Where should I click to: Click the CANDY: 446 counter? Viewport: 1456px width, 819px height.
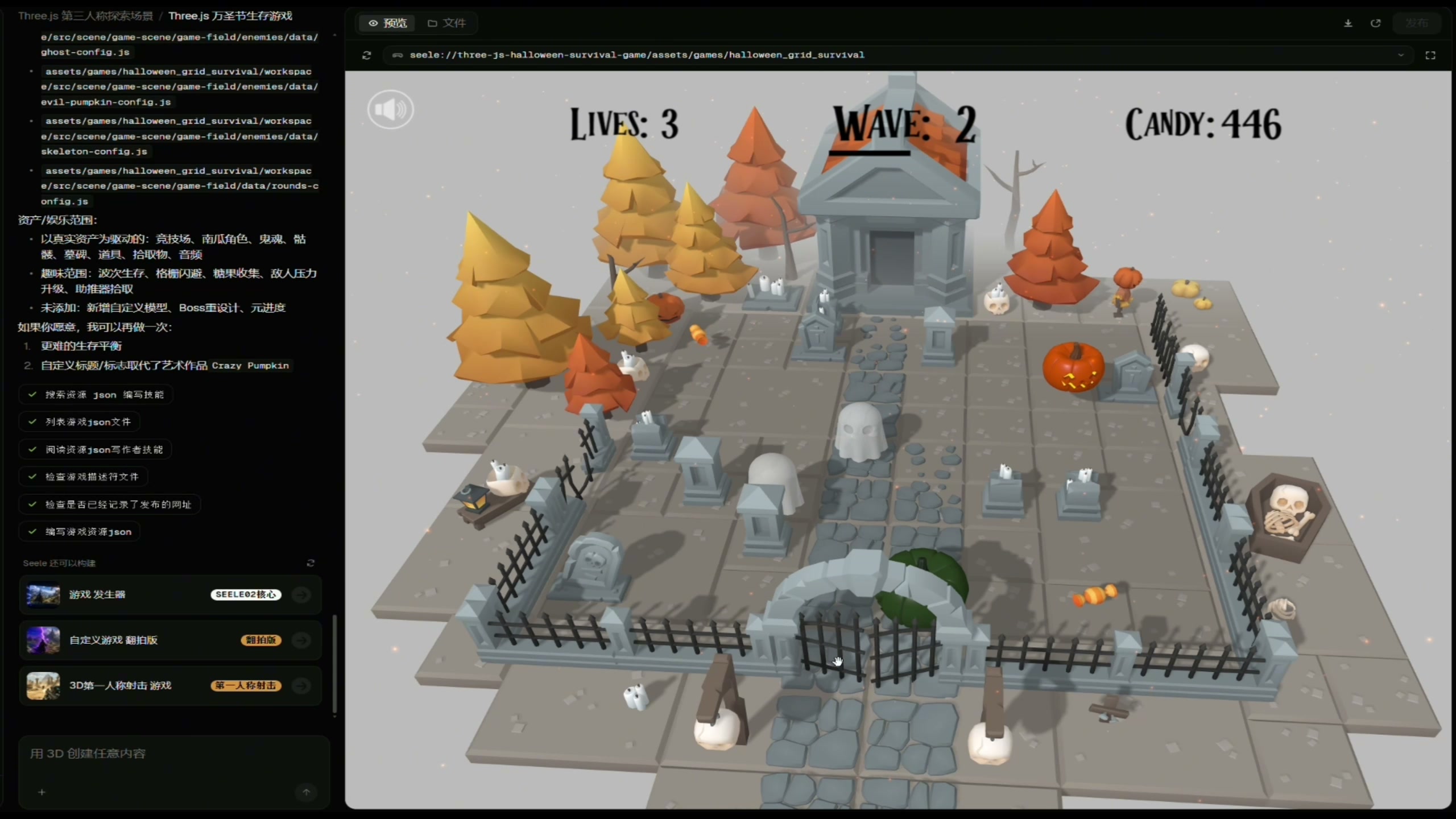coord(1203,123)
